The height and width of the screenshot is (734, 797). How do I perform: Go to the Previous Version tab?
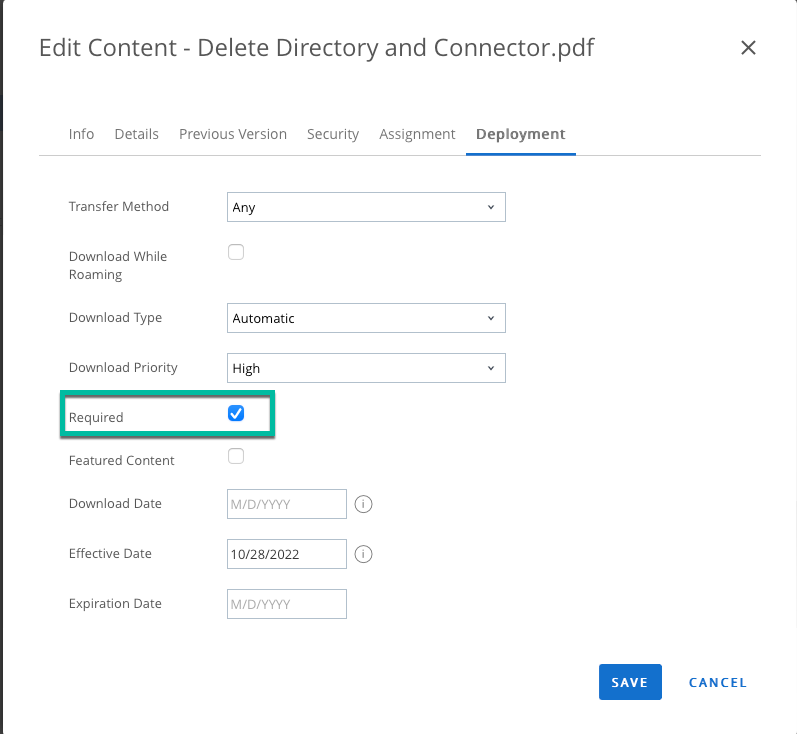pos(233,134)
